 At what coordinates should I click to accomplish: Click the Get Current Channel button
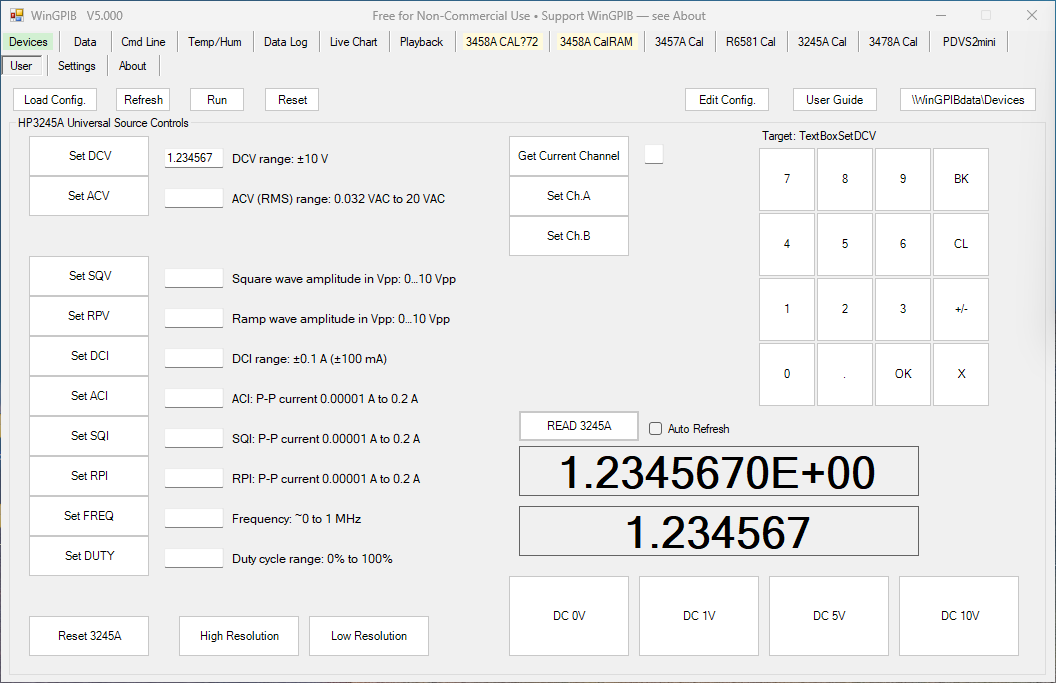coord(569,156)
